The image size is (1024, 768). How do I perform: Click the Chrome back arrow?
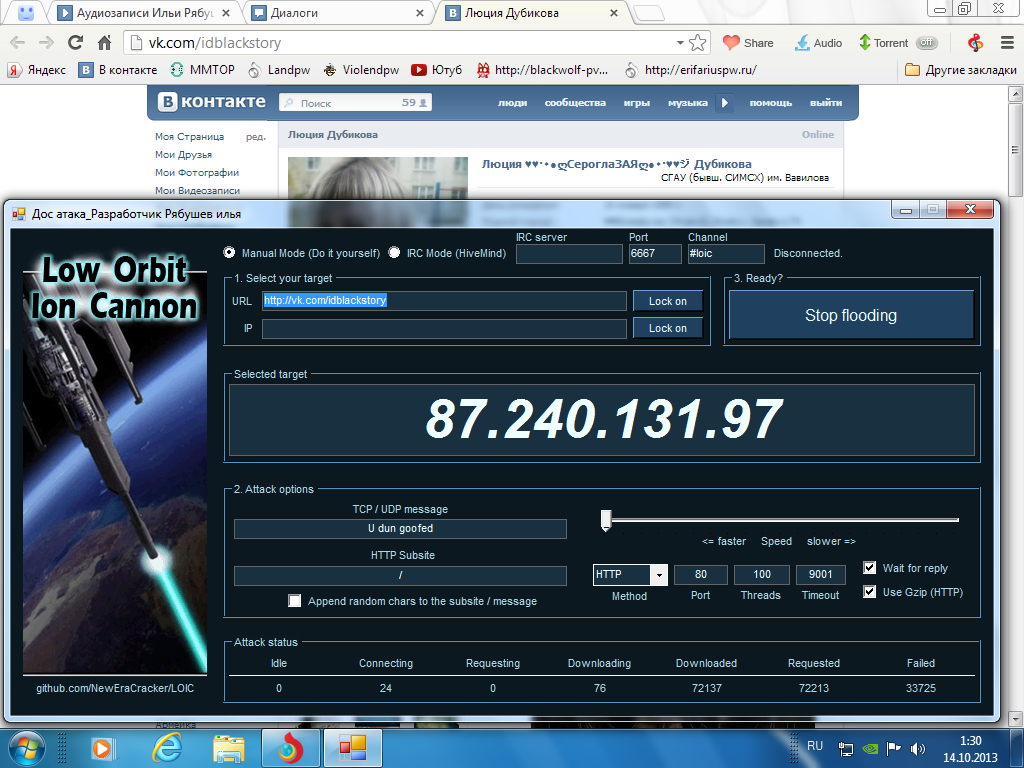[18, 43]
